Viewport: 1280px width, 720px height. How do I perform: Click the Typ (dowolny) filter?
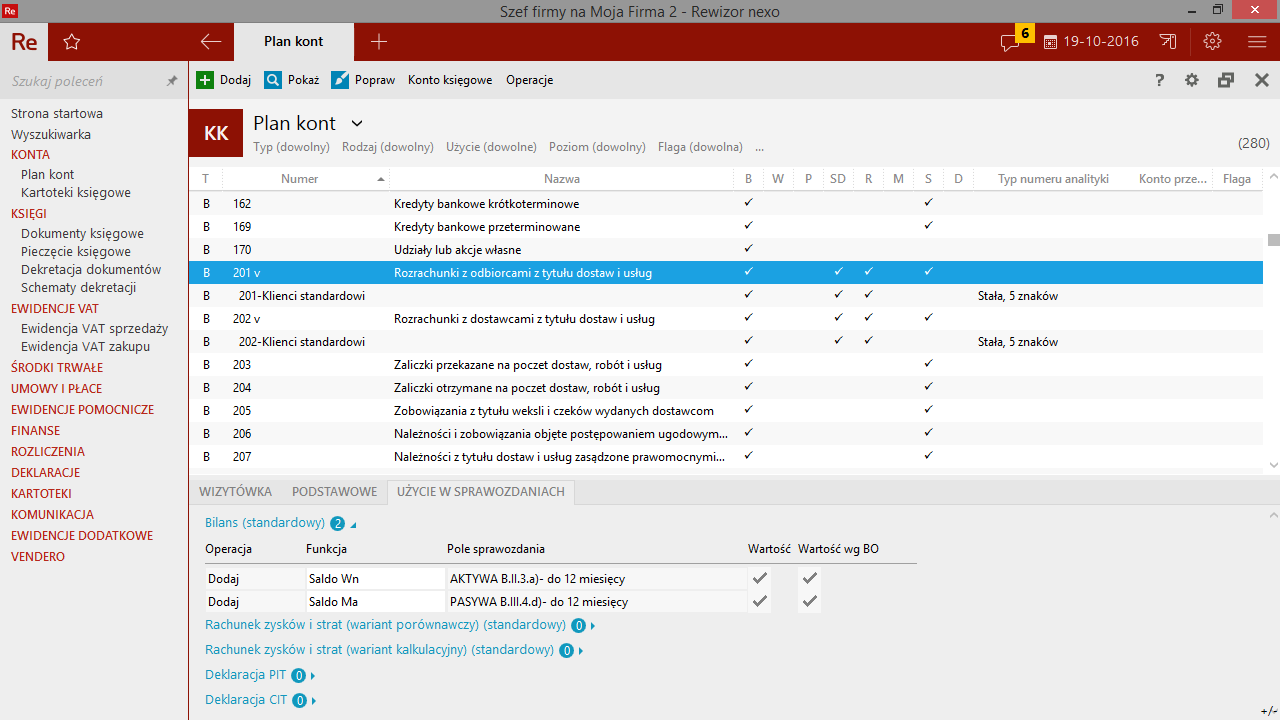pyautogui.click(x=291, y=147)
